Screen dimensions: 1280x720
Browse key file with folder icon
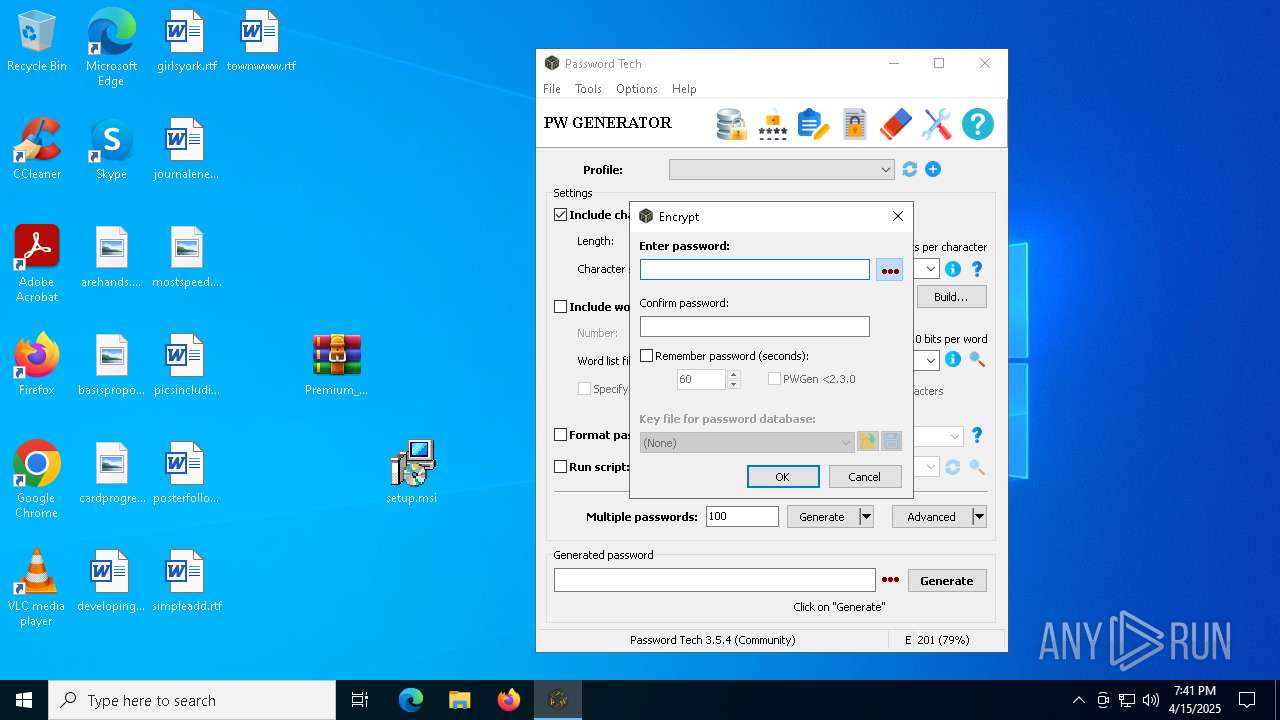[x=868, y=442]
